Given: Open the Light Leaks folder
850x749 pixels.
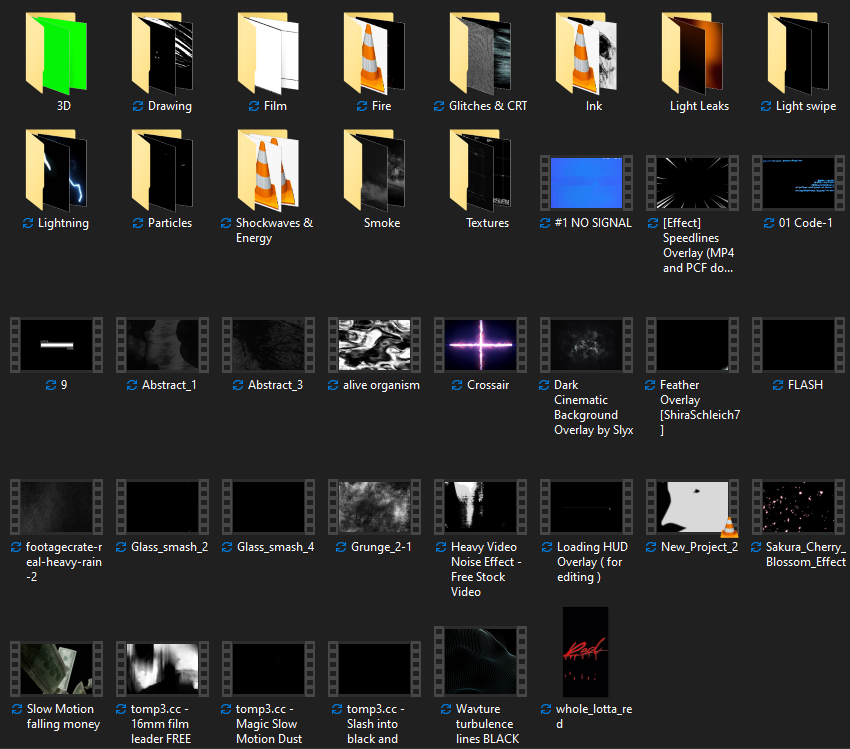Looking at the screenshot, I should click(x=692, y=53).
